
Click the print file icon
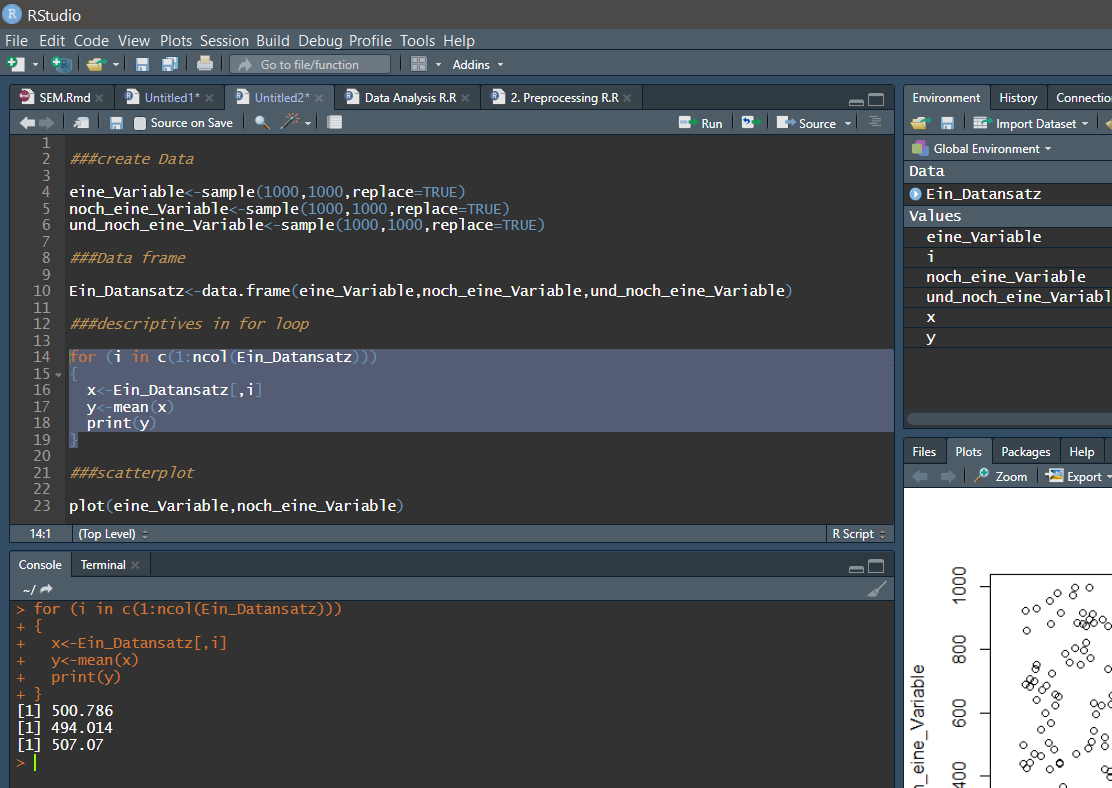click(205, 64)
